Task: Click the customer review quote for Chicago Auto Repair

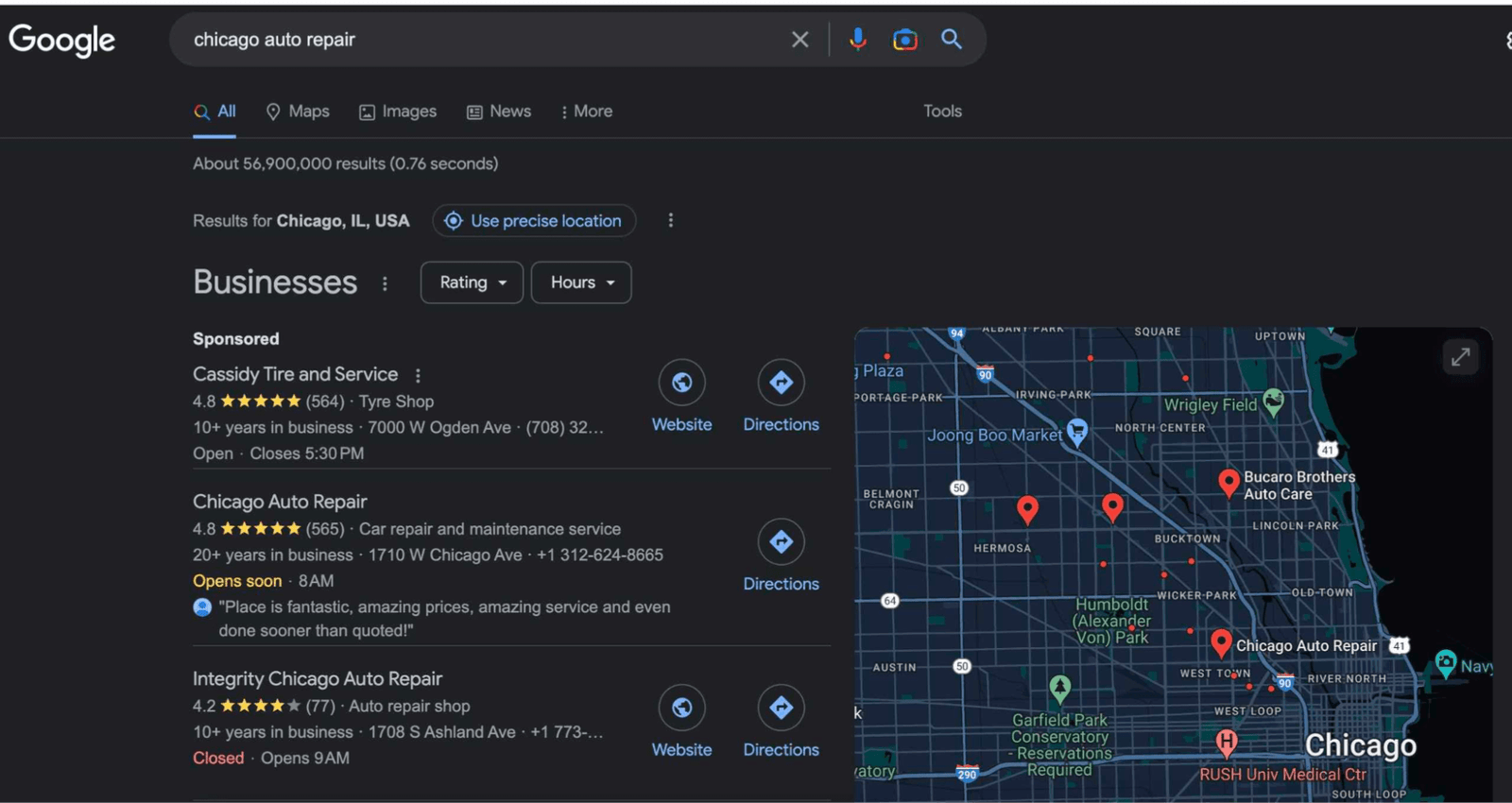Action: 444,619
